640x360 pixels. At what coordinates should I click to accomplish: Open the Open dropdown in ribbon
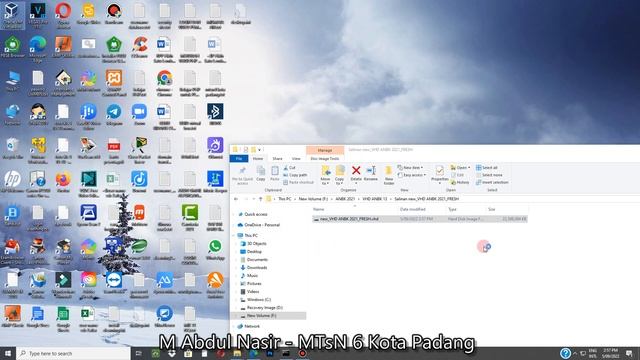click(460, 168)
